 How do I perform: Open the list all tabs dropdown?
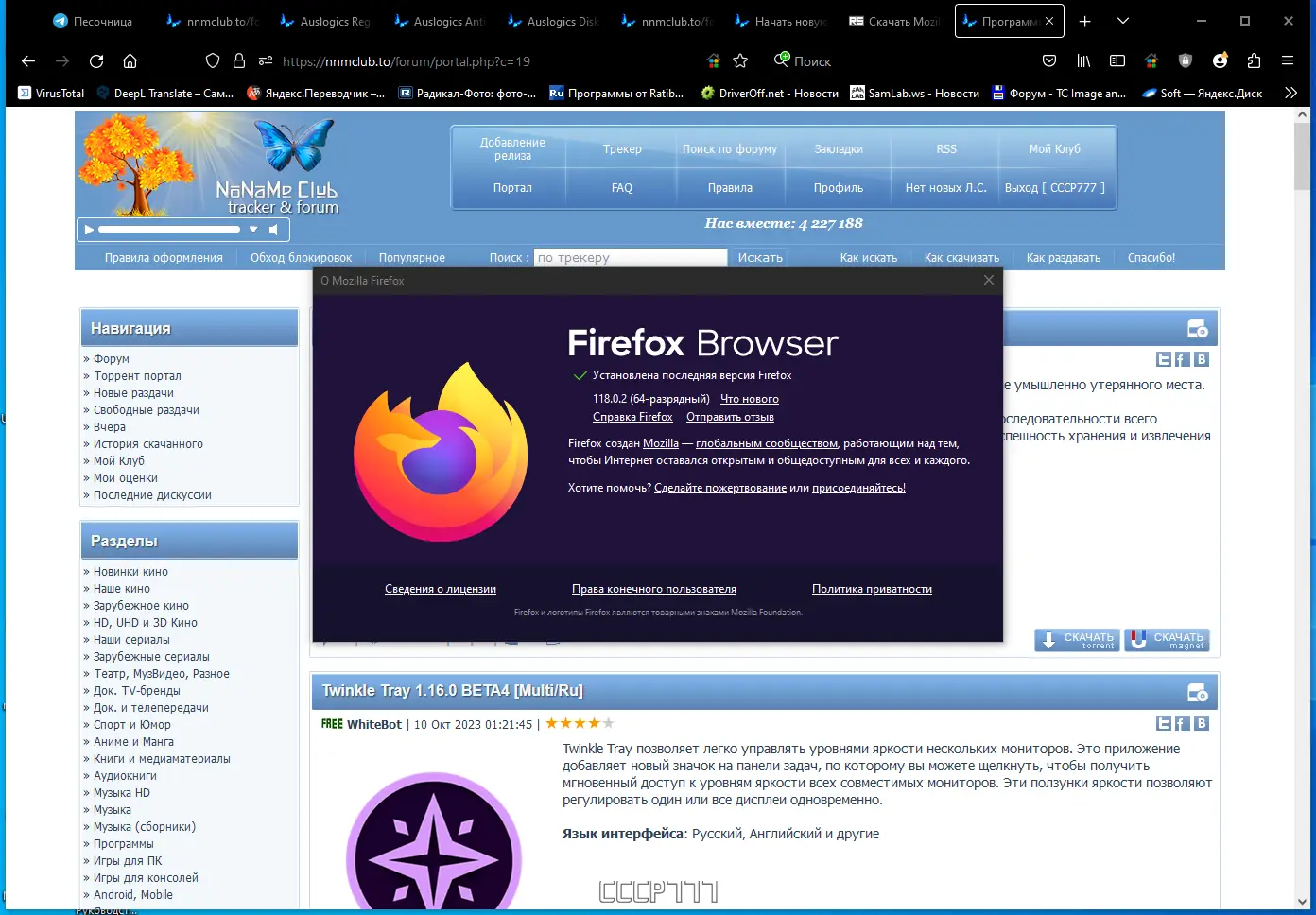[1123, 21]
